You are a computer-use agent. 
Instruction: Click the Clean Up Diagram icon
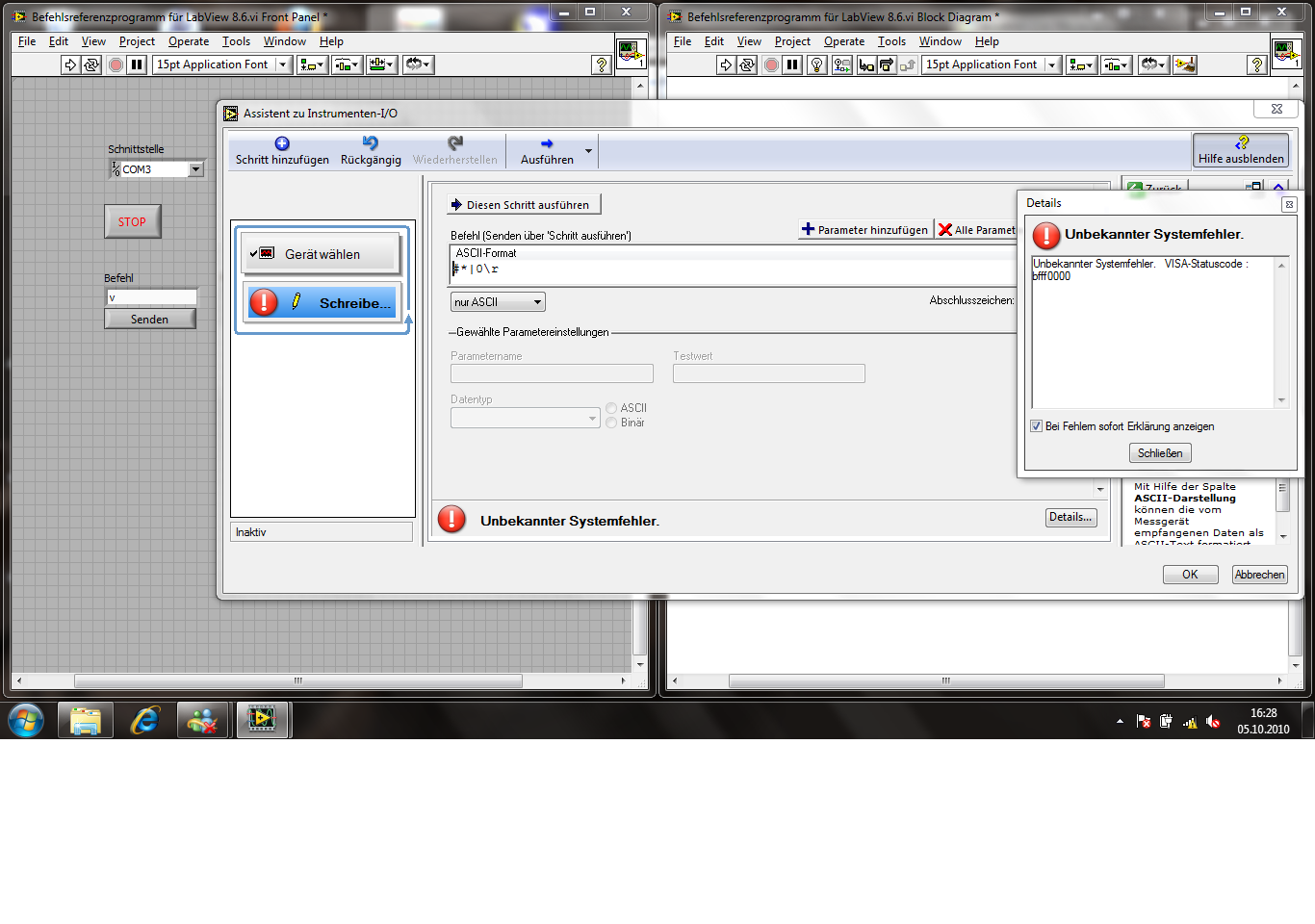click(x=1185, y=64)
